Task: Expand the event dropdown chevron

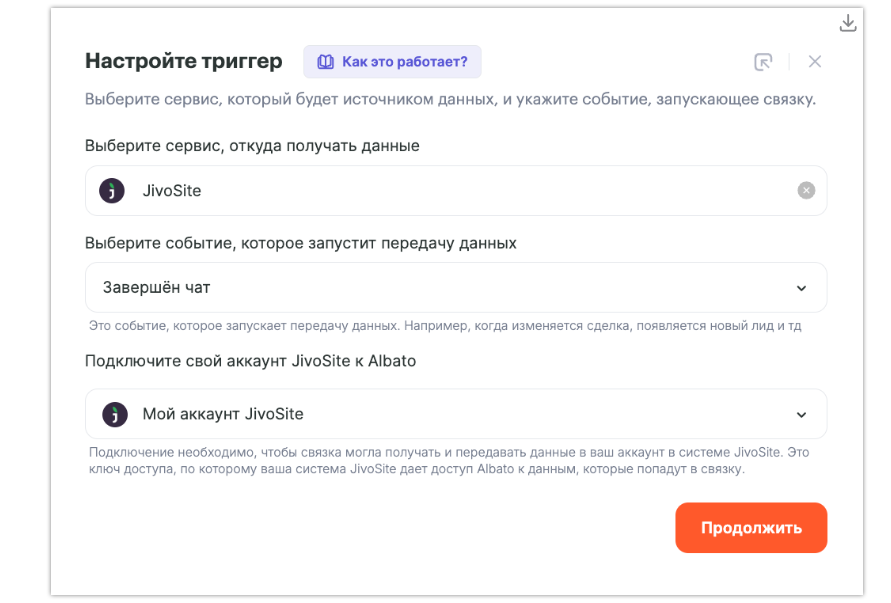Action: coord(801,288)
